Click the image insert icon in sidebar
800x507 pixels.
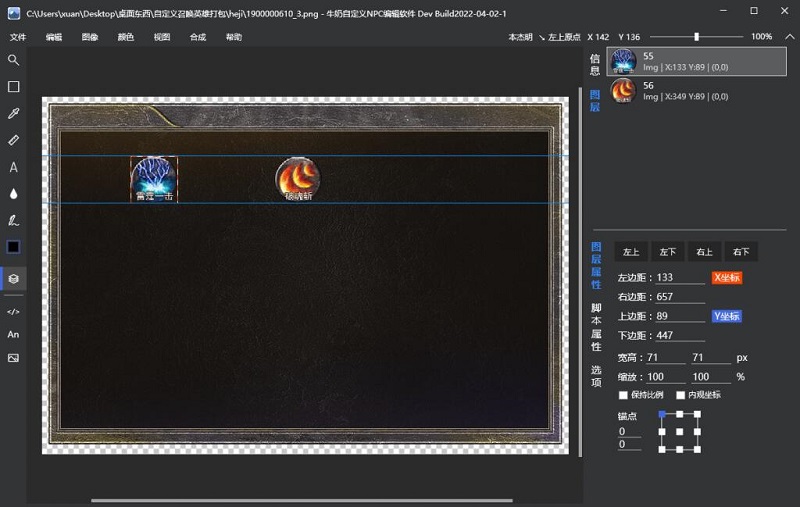(13, 357)
